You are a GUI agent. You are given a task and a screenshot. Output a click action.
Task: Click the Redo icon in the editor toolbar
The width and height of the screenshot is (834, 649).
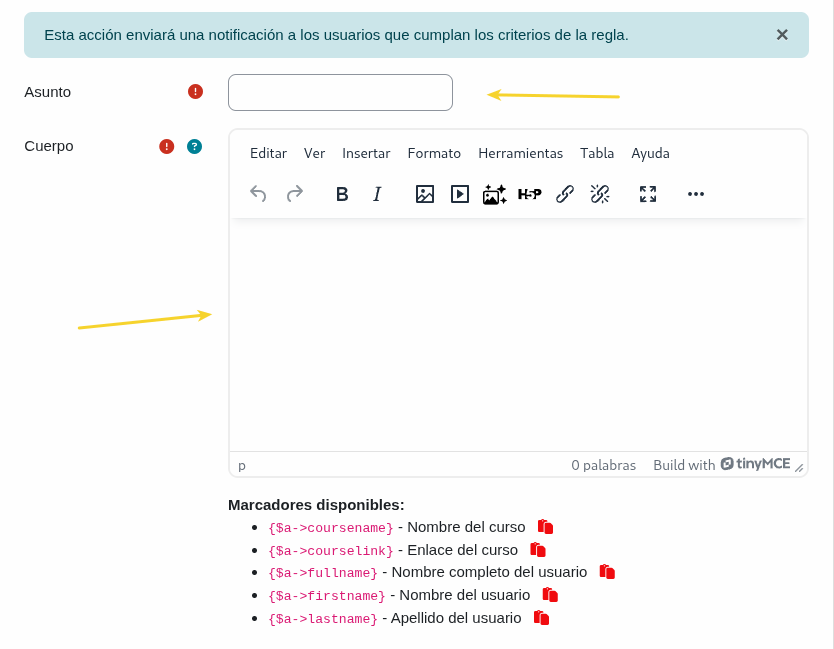pos(295,194)
